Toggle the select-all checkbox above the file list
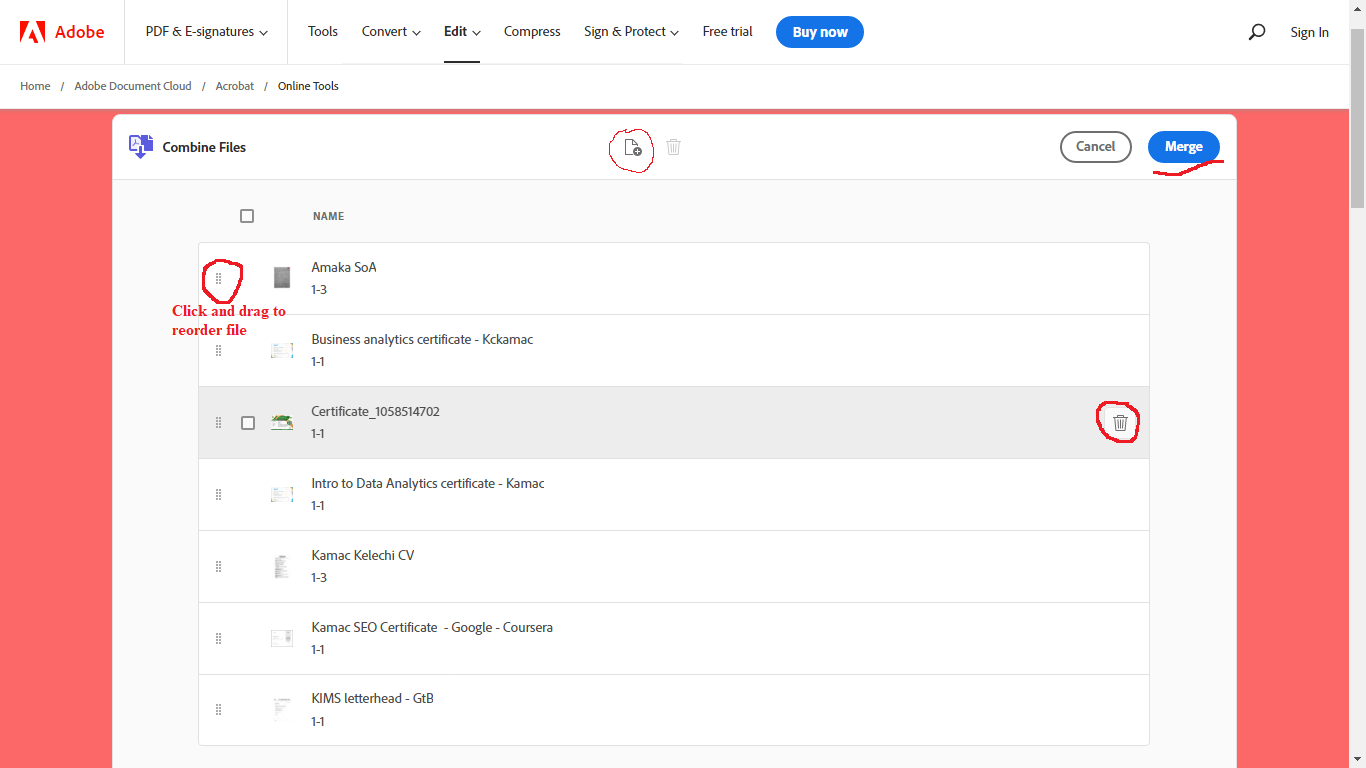1366x768 pixels. pos(247,215)
